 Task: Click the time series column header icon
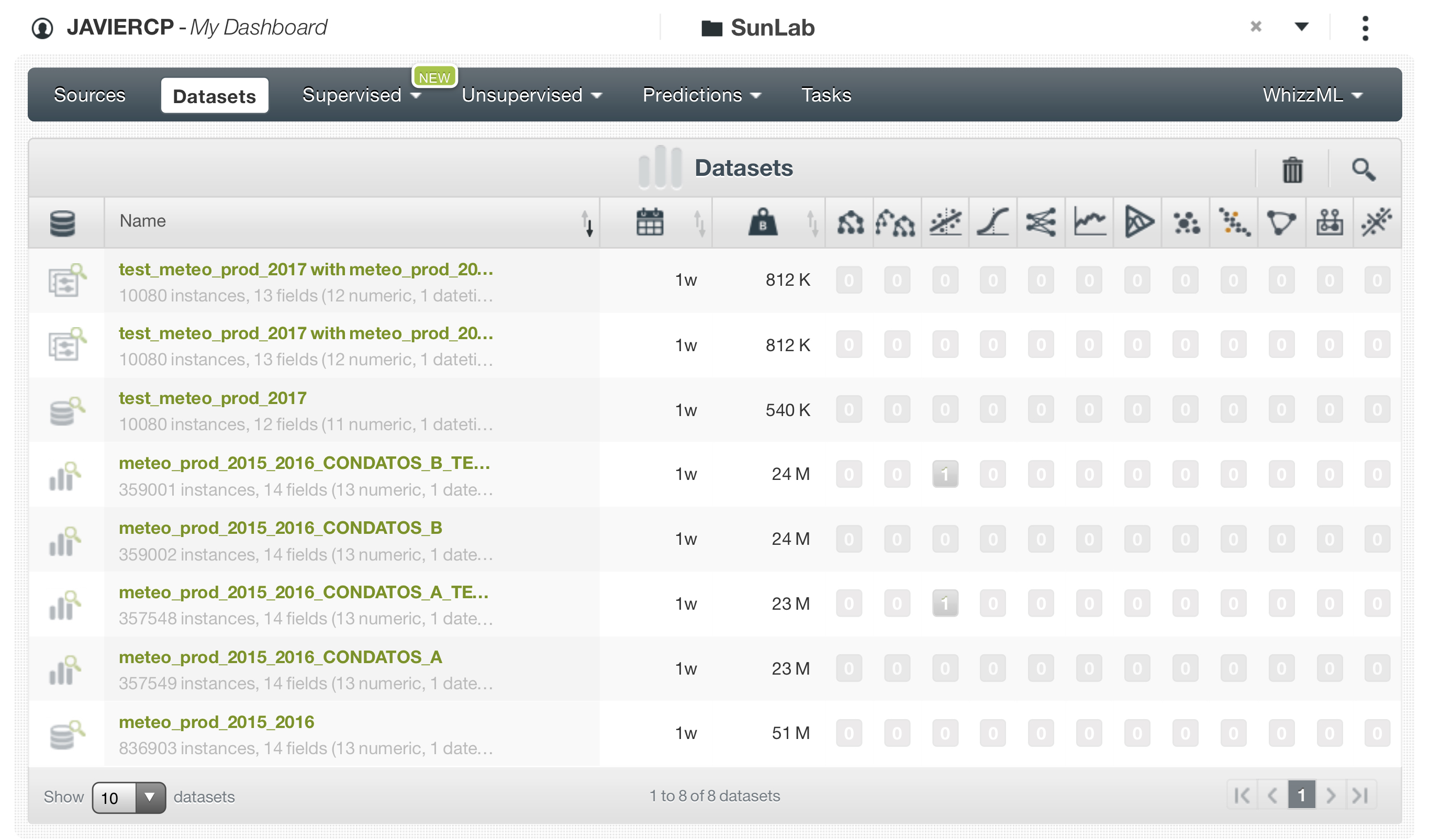[1090, 222]
